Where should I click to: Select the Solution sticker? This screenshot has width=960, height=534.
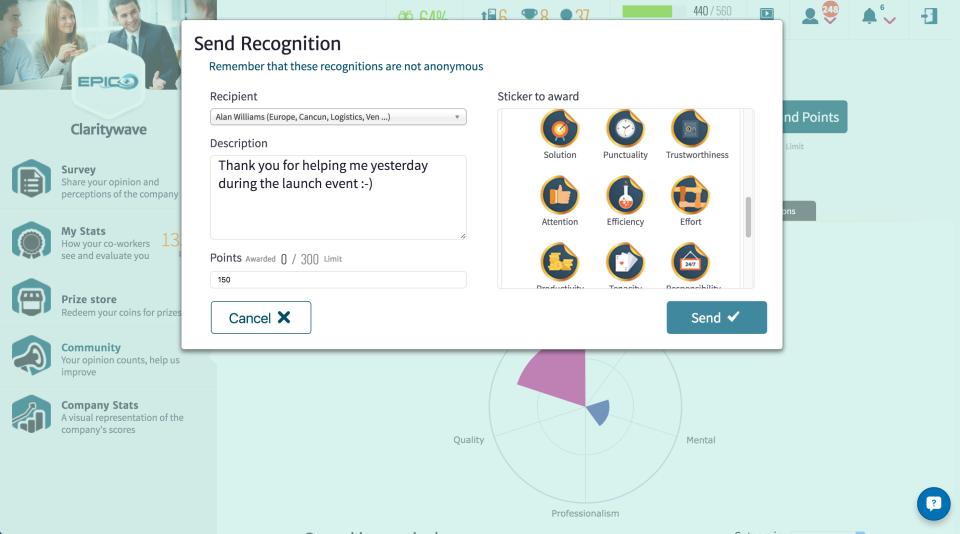(560, 130)
